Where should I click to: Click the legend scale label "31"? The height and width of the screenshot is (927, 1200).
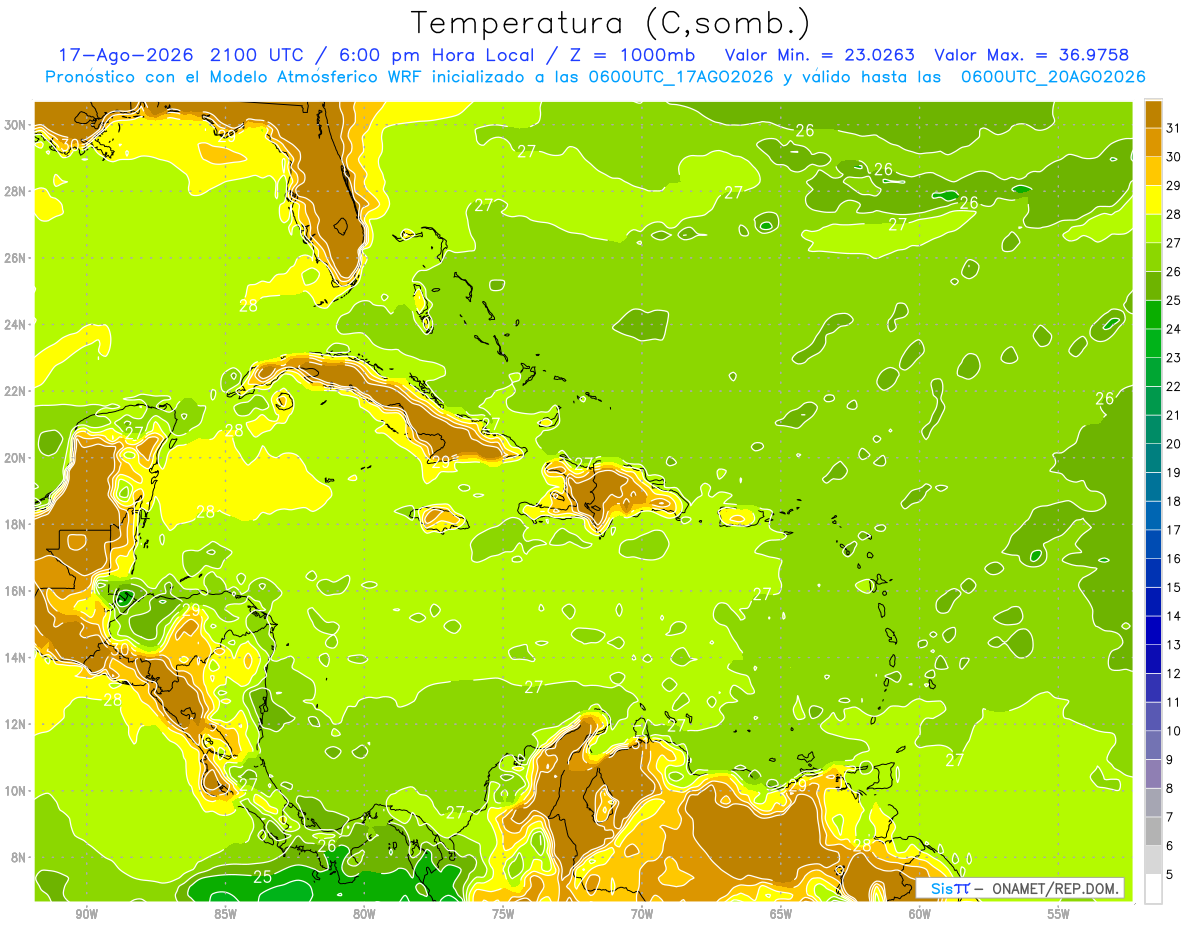click(x=1174, y=127)
